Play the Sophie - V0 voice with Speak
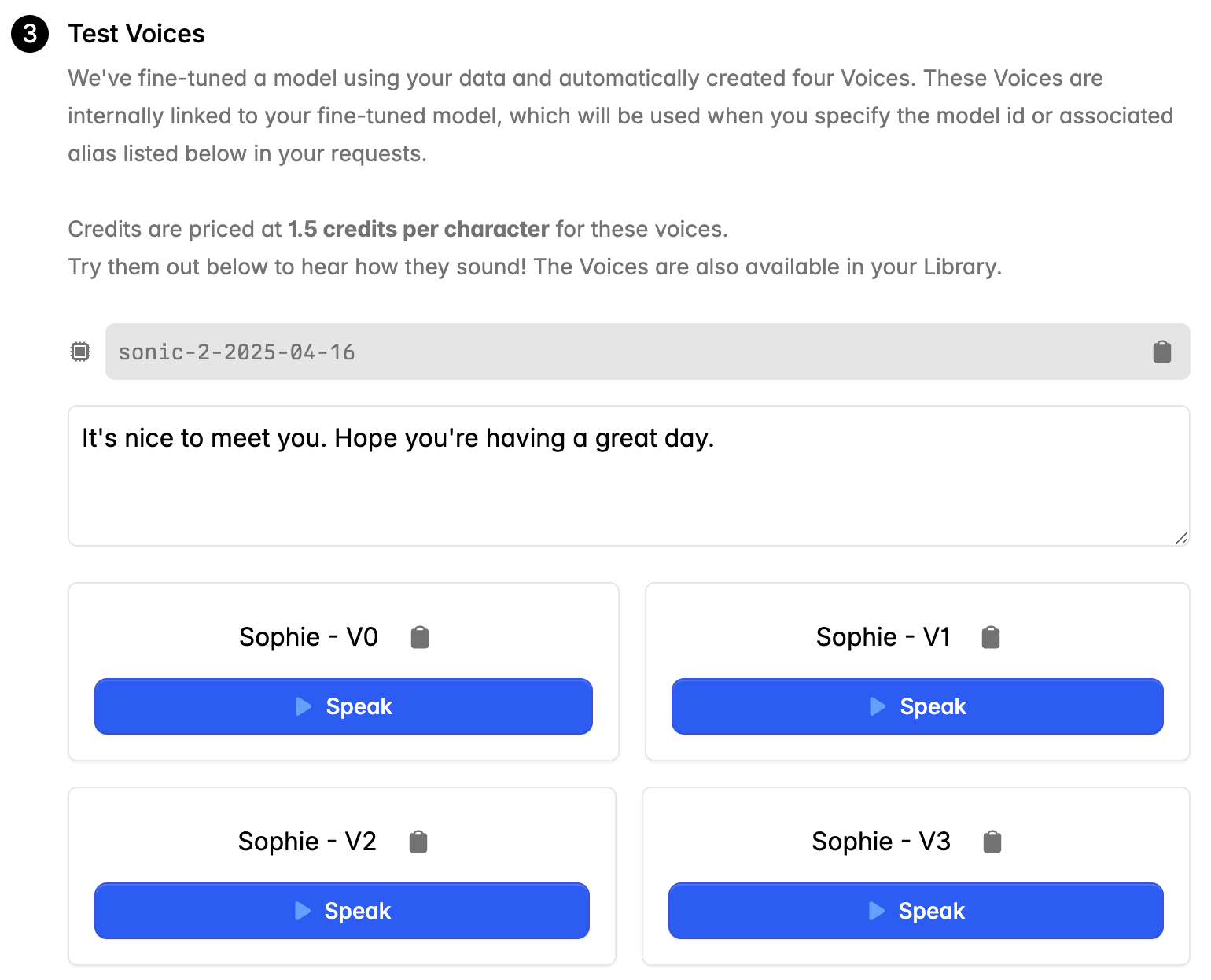The height and width of the screenshot is (980, 1211). [343, 706]
